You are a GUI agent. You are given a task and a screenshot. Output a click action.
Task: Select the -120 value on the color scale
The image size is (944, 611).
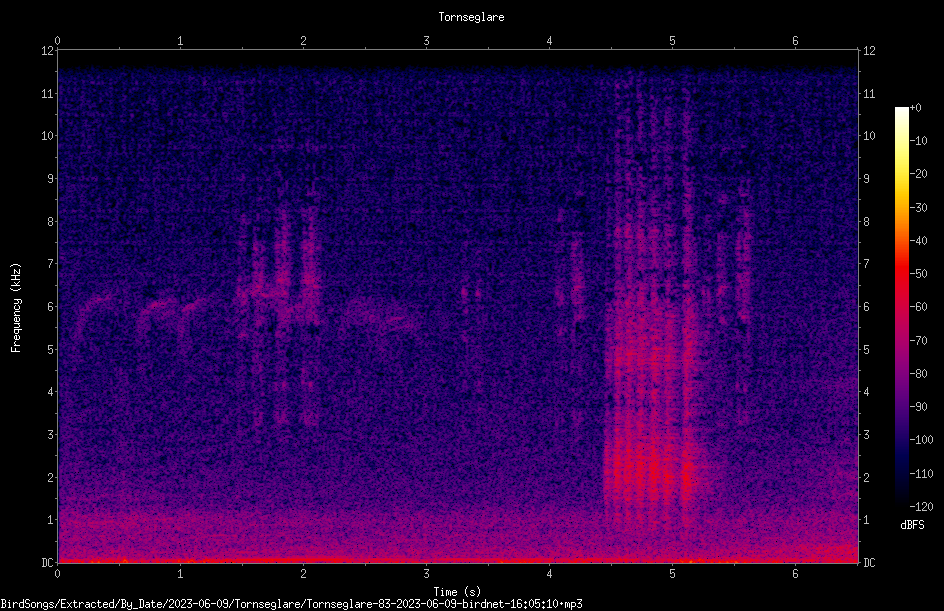(x=921, y=507)
